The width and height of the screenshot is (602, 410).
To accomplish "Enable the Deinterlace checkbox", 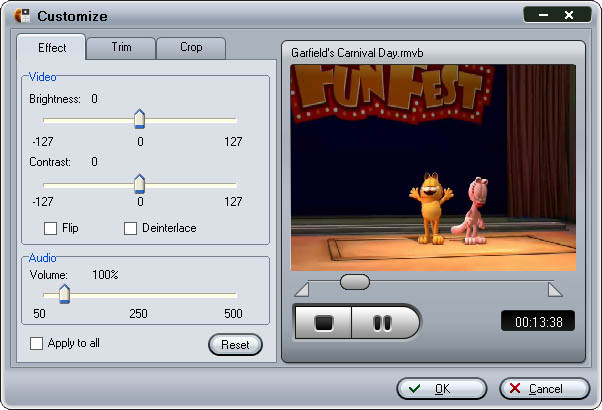I will click(x=130, y=228).
